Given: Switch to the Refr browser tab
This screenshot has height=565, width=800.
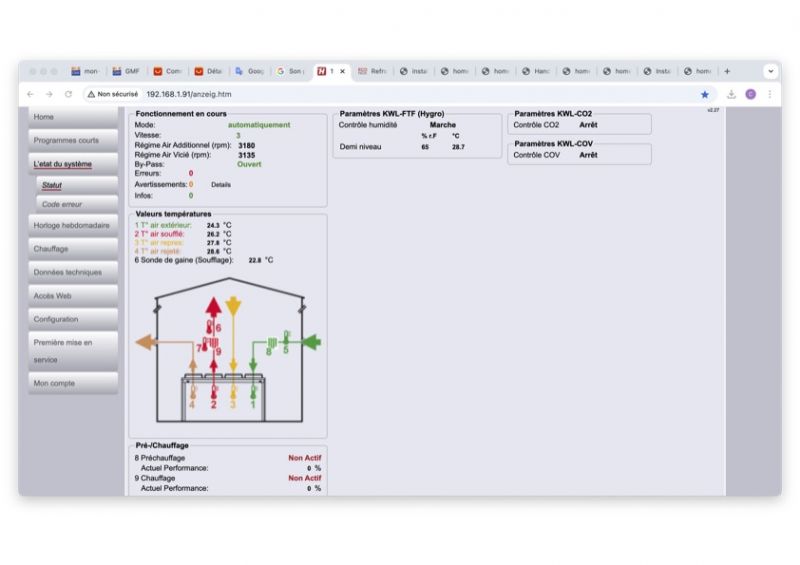Looking at the screenshot, I should pos(372,71).
